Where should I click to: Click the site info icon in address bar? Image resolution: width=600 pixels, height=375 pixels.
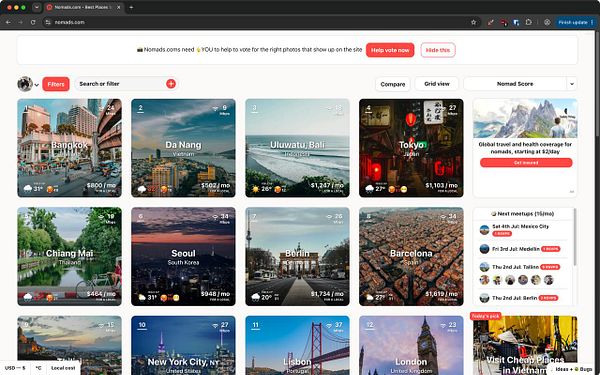(48, 22)
